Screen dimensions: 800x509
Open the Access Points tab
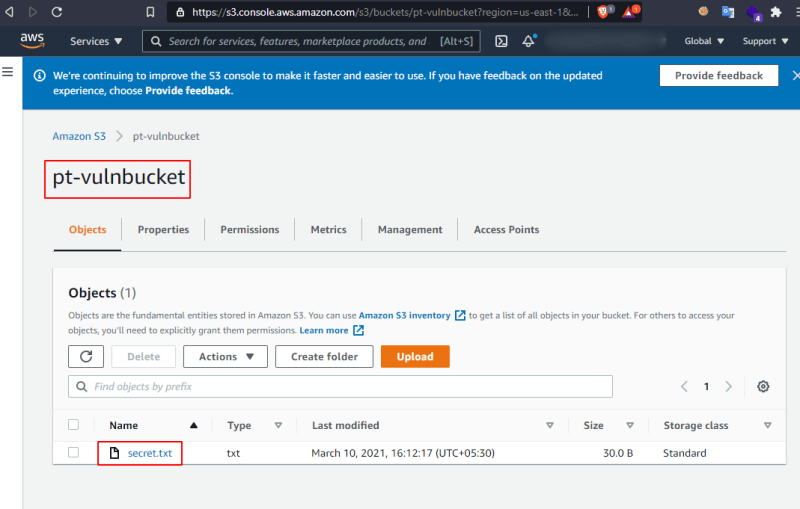pyautogui.click(x=506, y=230)
